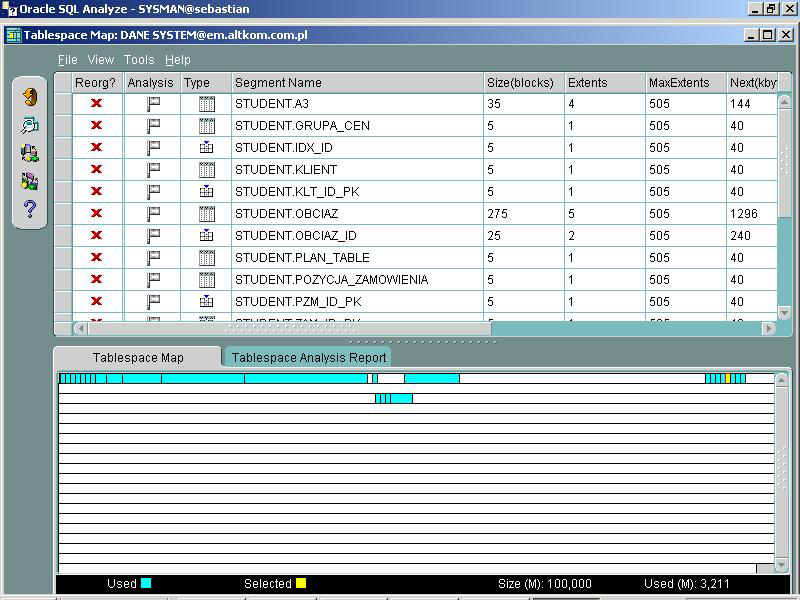Click segment table horizontal scroll right arrow
800x600 pixels.
768,329
